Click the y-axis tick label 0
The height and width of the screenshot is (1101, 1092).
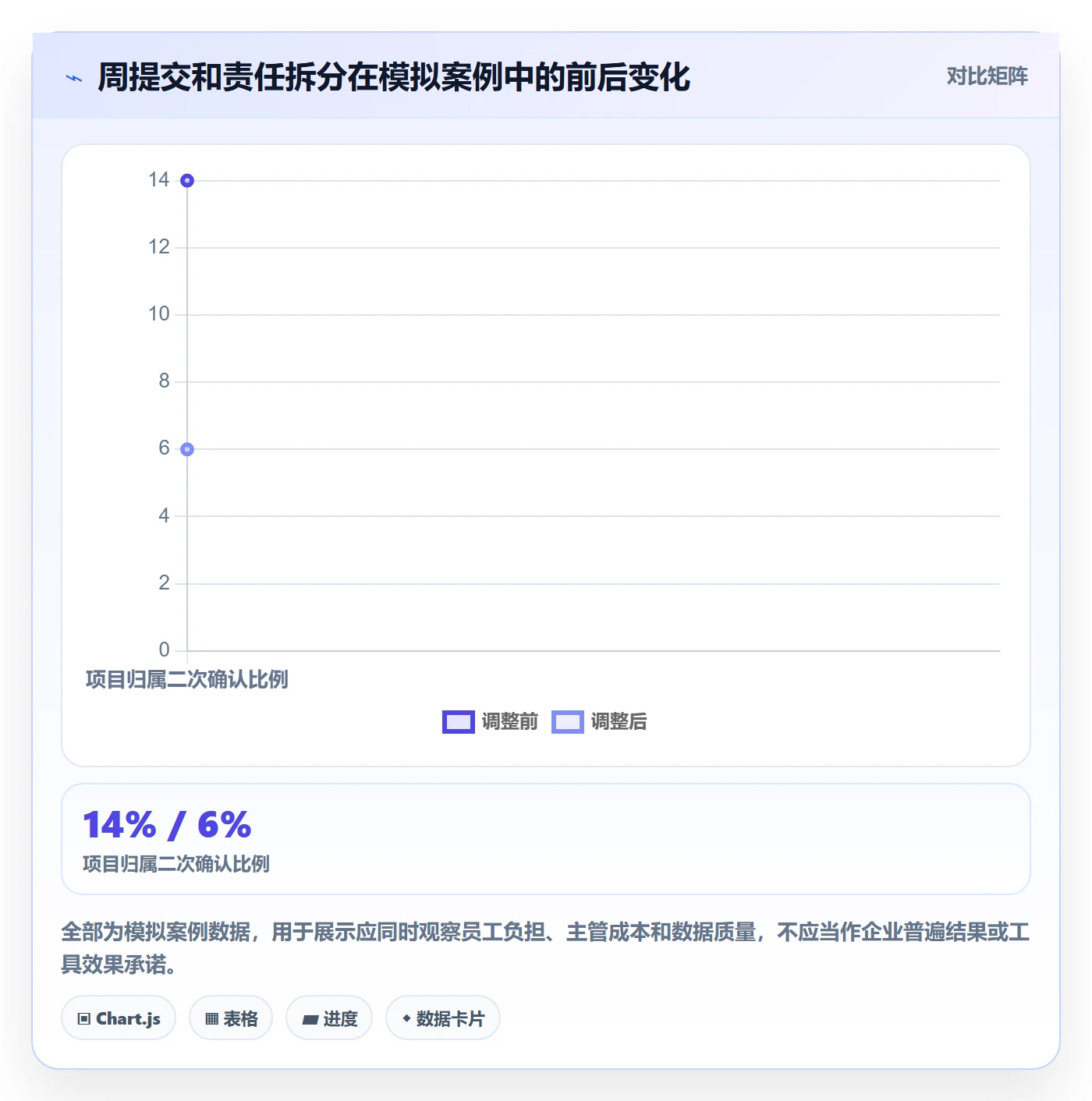(164, 650)
